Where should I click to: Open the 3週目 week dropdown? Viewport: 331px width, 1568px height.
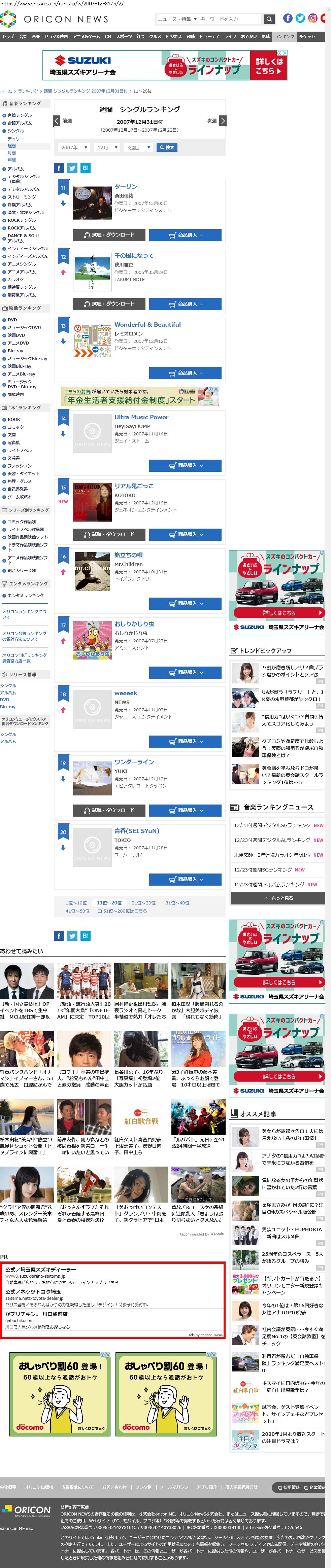click(x=138, y=147)
